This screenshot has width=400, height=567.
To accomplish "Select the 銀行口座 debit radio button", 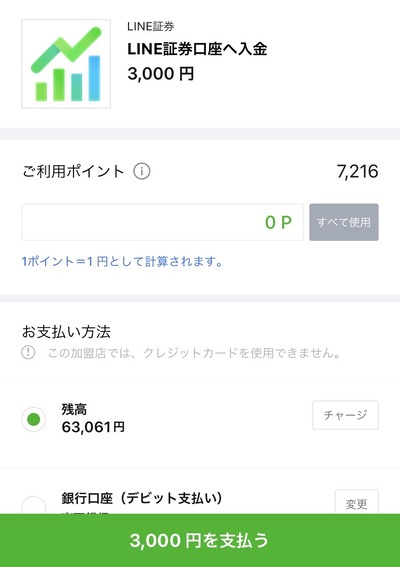I will point(34,505).
